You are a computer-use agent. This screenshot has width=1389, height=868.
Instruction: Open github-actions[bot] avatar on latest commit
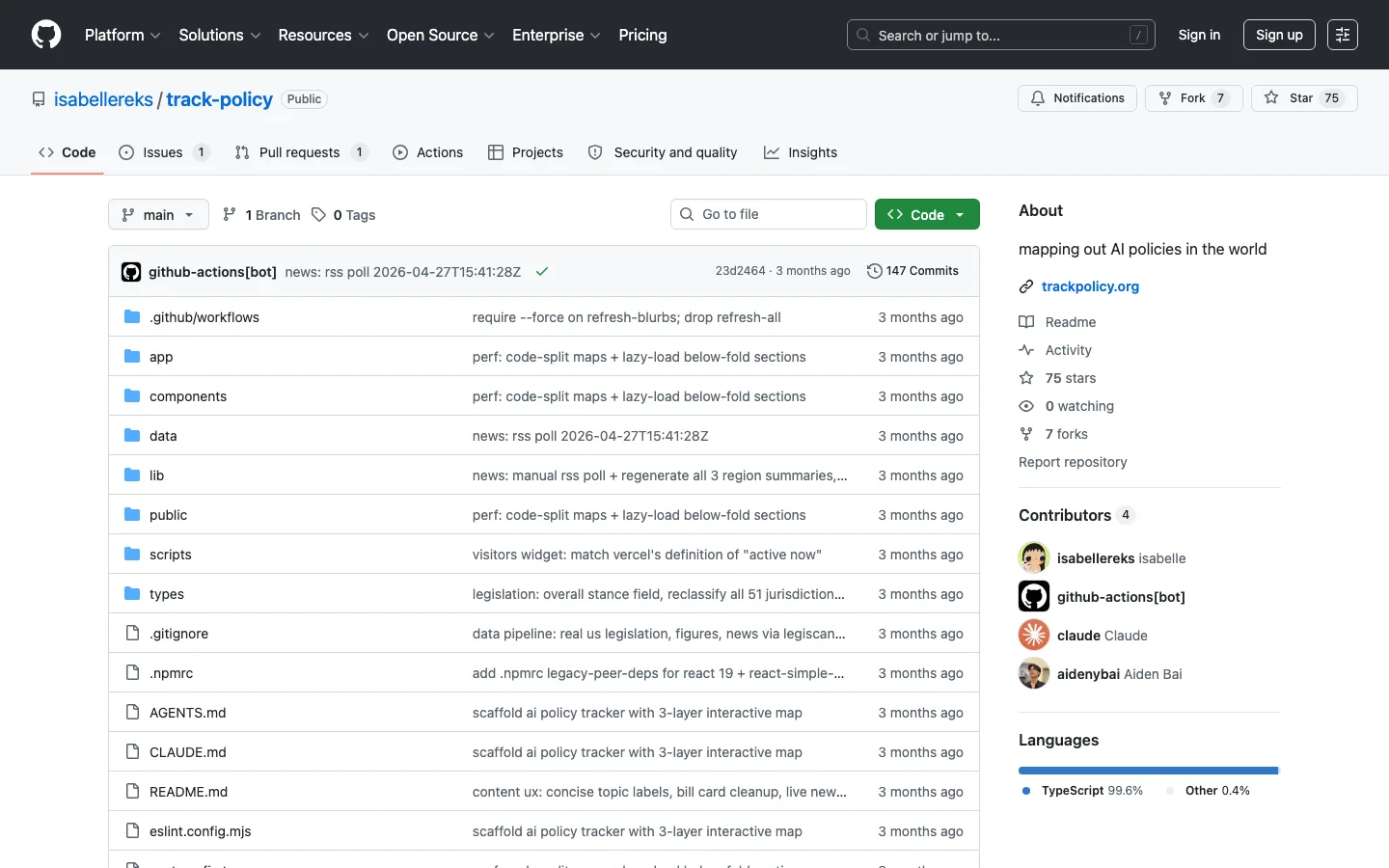(131, 272)
